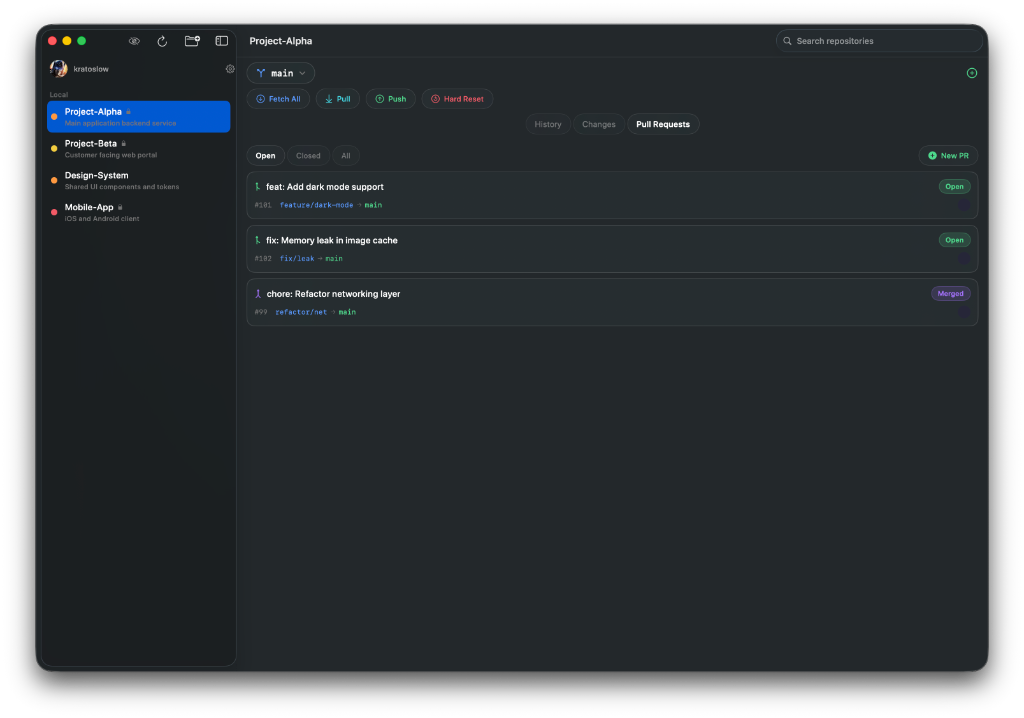The image size is (1024, 718).
Task: Click the fix/leak branch name
Action: coord(297,259)
